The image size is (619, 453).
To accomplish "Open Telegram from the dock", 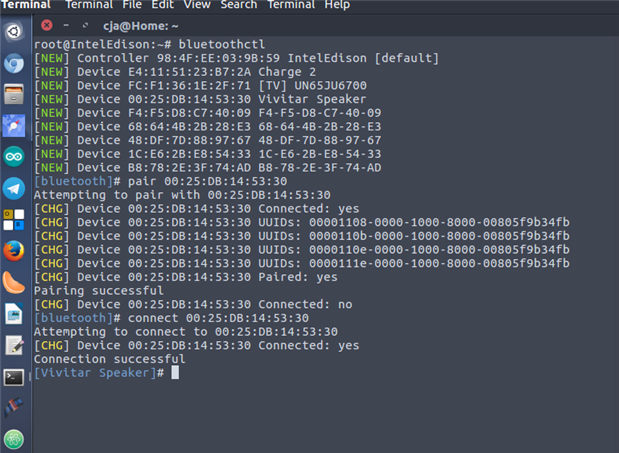I will (14, 188).
